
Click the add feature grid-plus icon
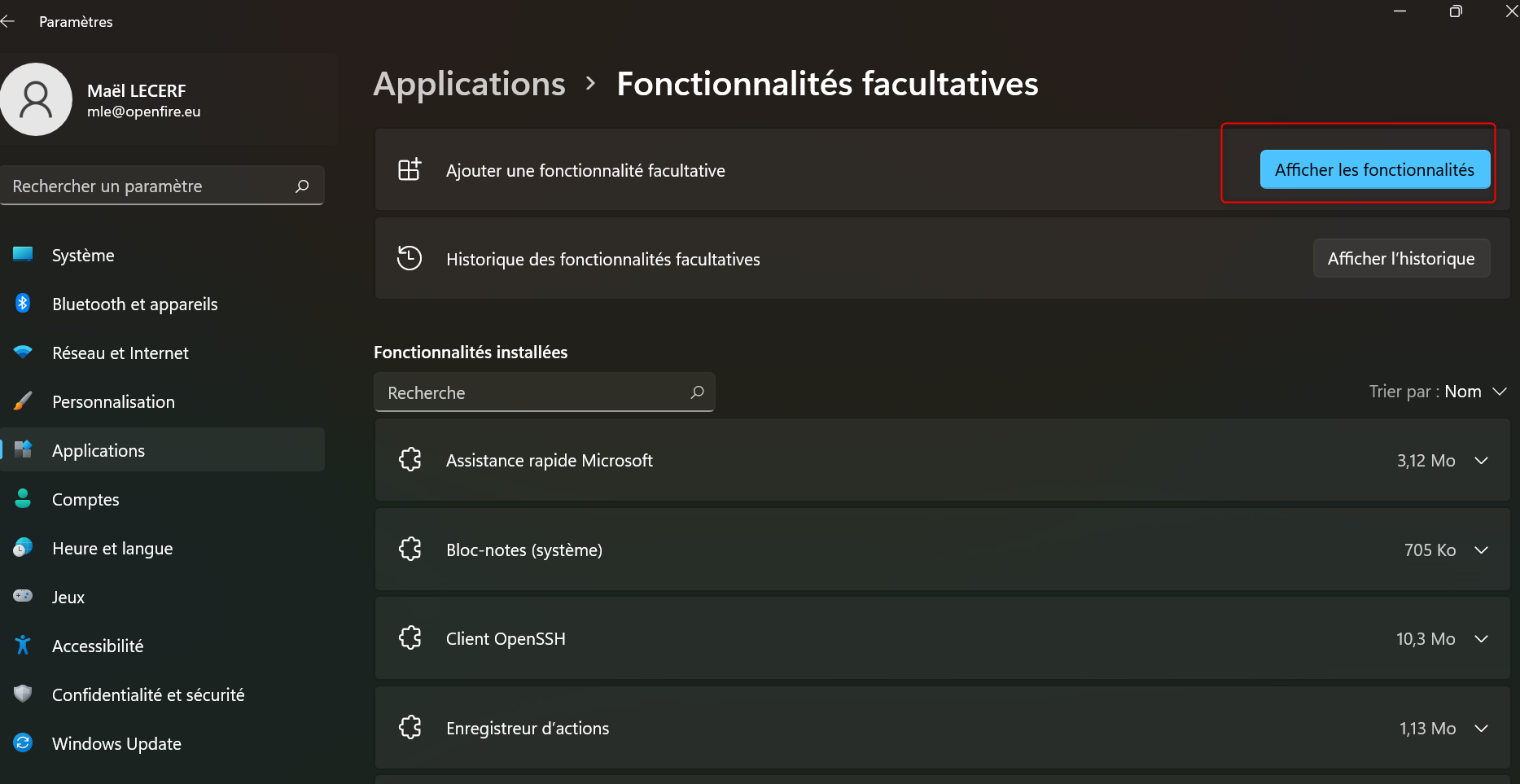[410, 169]
